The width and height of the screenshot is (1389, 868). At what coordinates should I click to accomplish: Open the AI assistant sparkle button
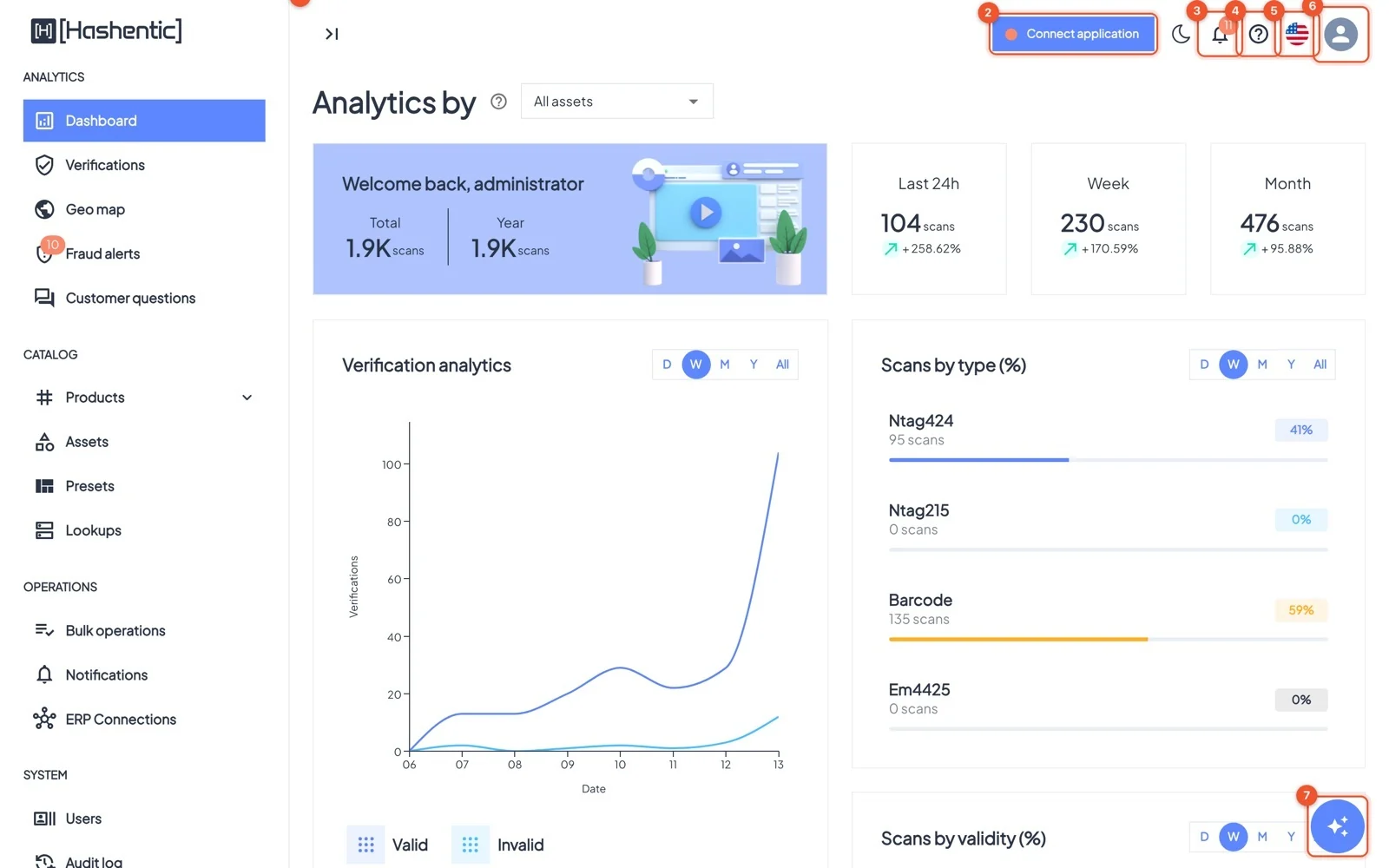point(1337,826)
